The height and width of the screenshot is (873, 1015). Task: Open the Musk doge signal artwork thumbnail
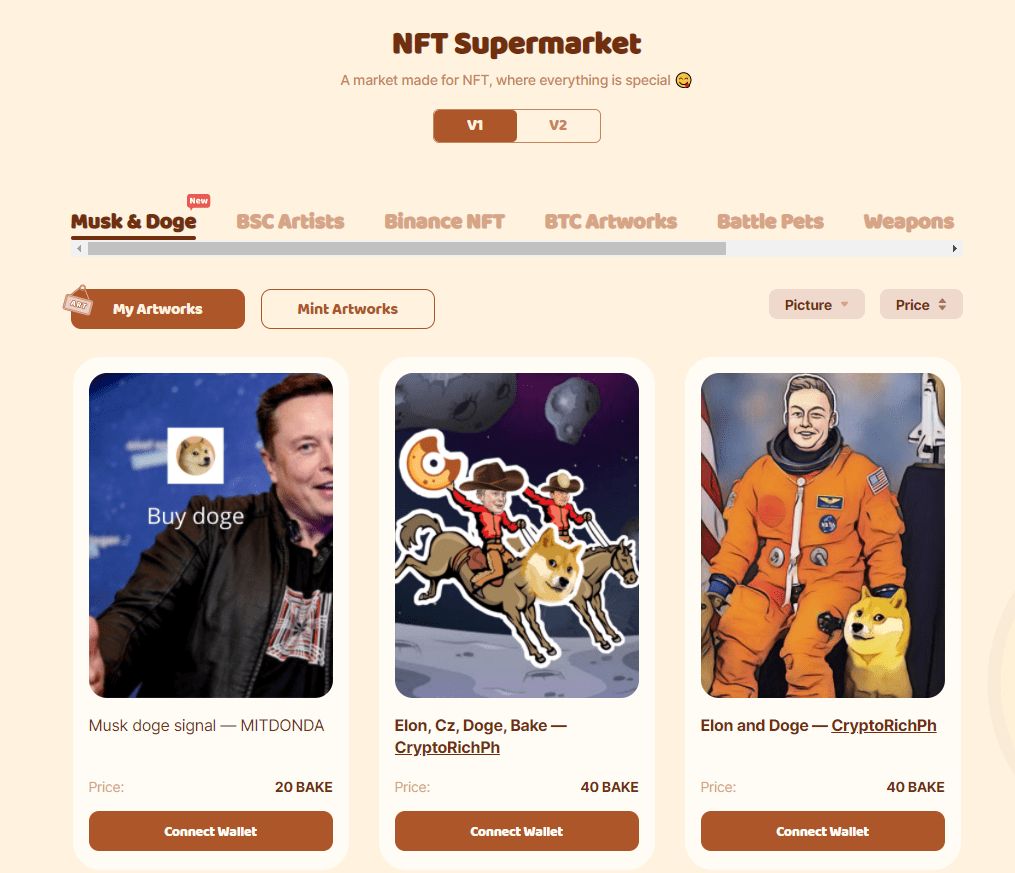point(211,535)
